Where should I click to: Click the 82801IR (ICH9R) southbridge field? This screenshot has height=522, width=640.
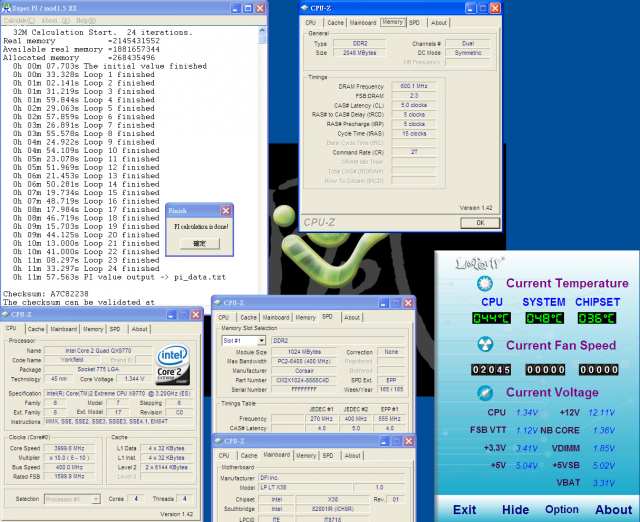[x=333, y=509]
